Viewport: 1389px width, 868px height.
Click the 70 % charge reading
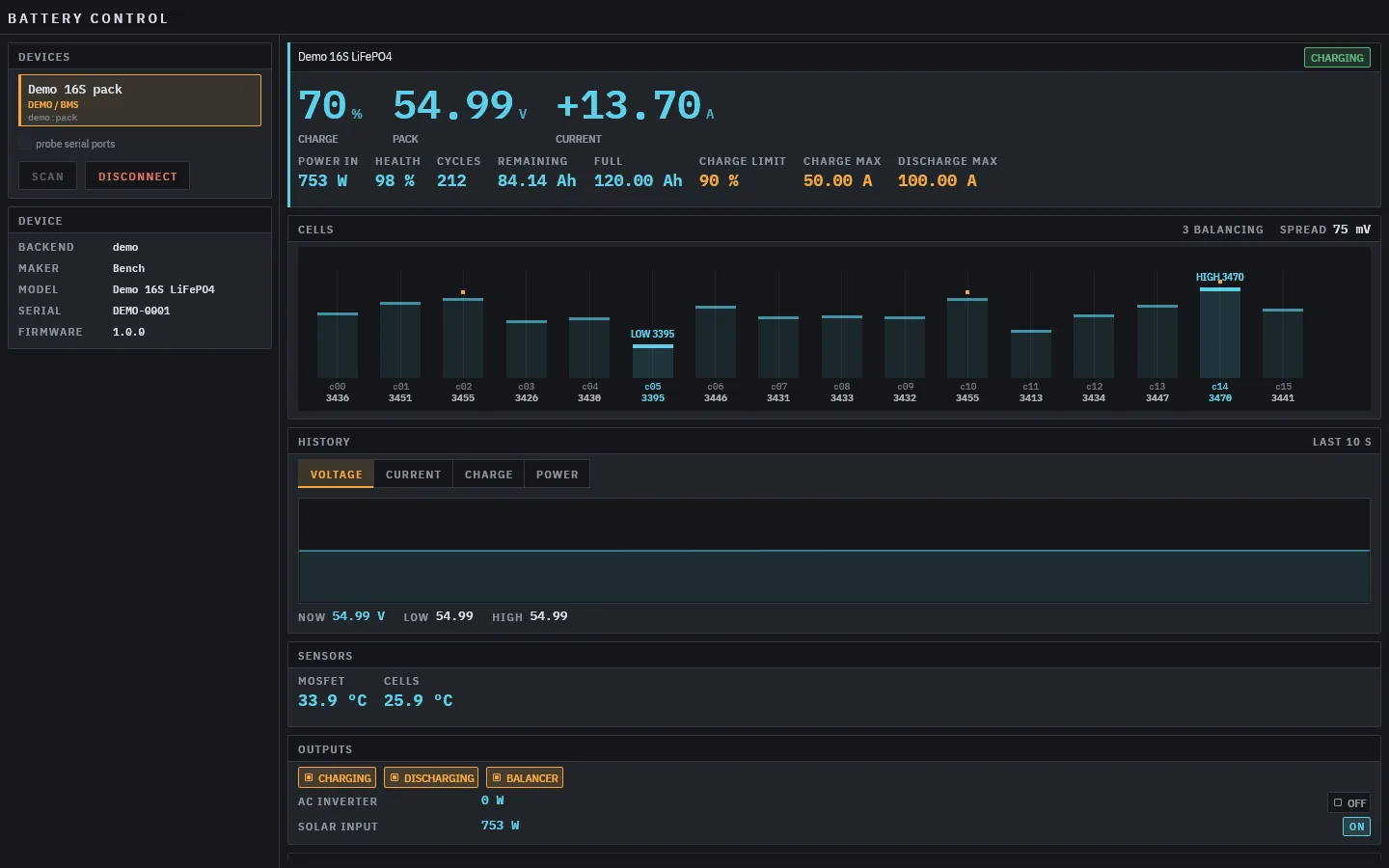(x=330, y=106)
